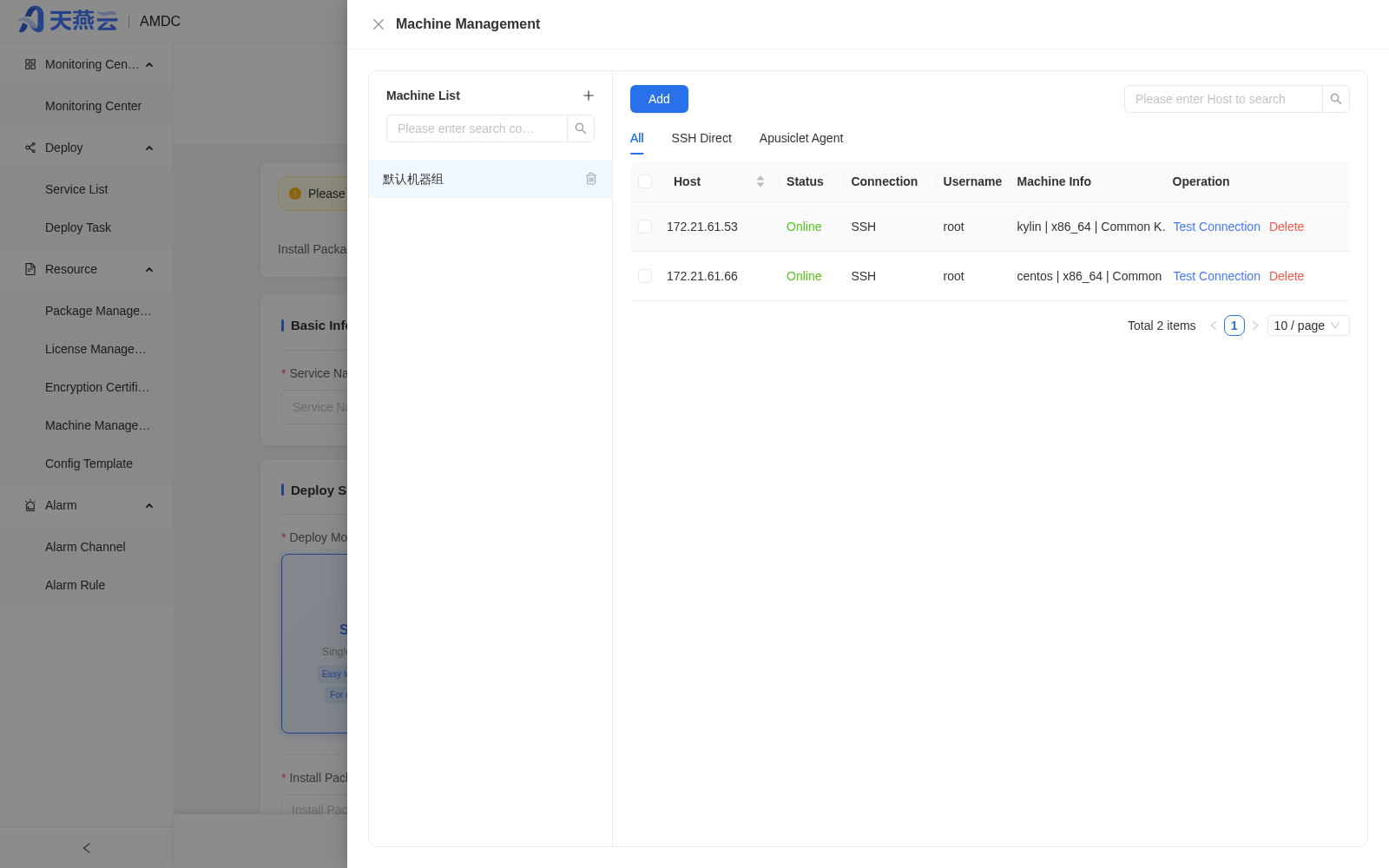Test Connection for host 172.21.61.66
This screenshot has height=868, width=1389.
coord(1216,276)
